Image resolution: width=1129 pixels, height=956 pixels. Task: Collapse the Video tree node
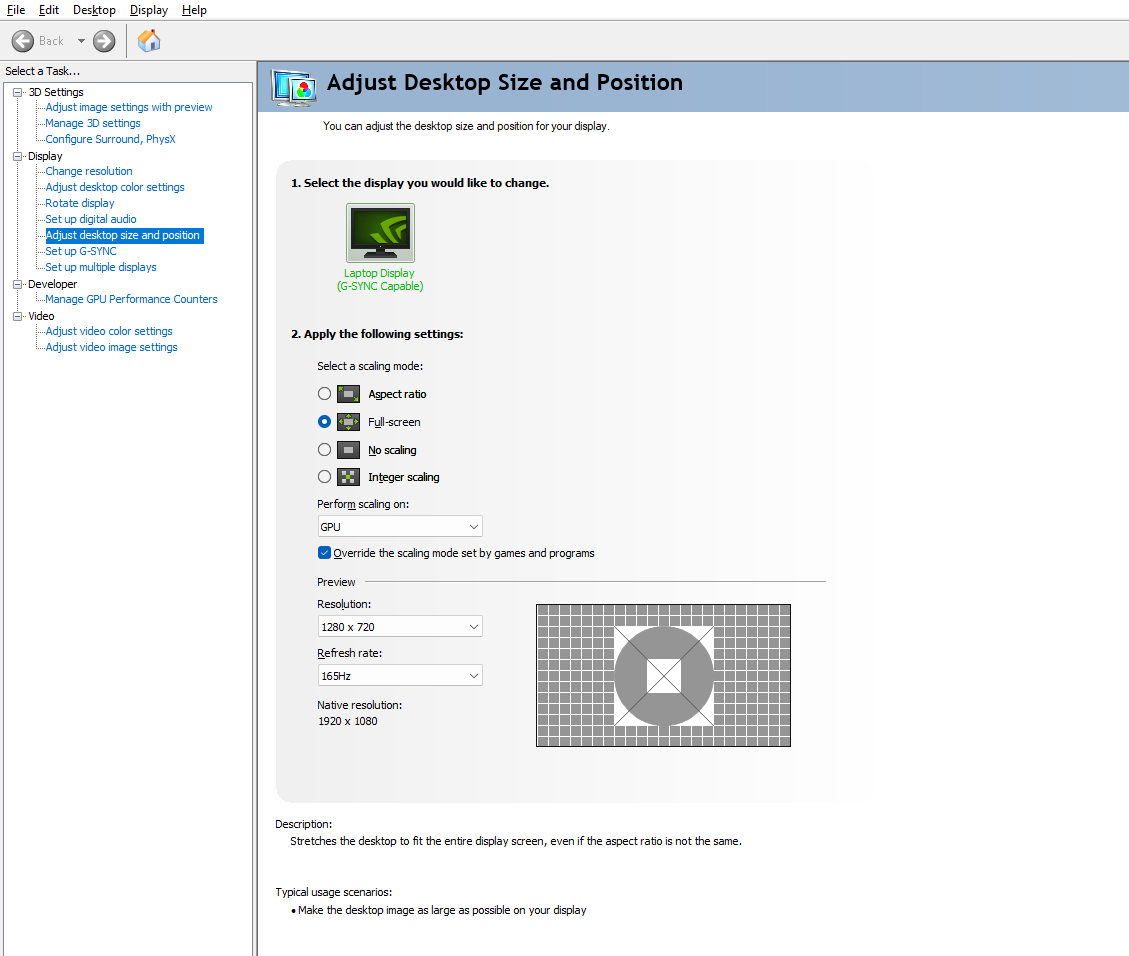tap(18, 316)
